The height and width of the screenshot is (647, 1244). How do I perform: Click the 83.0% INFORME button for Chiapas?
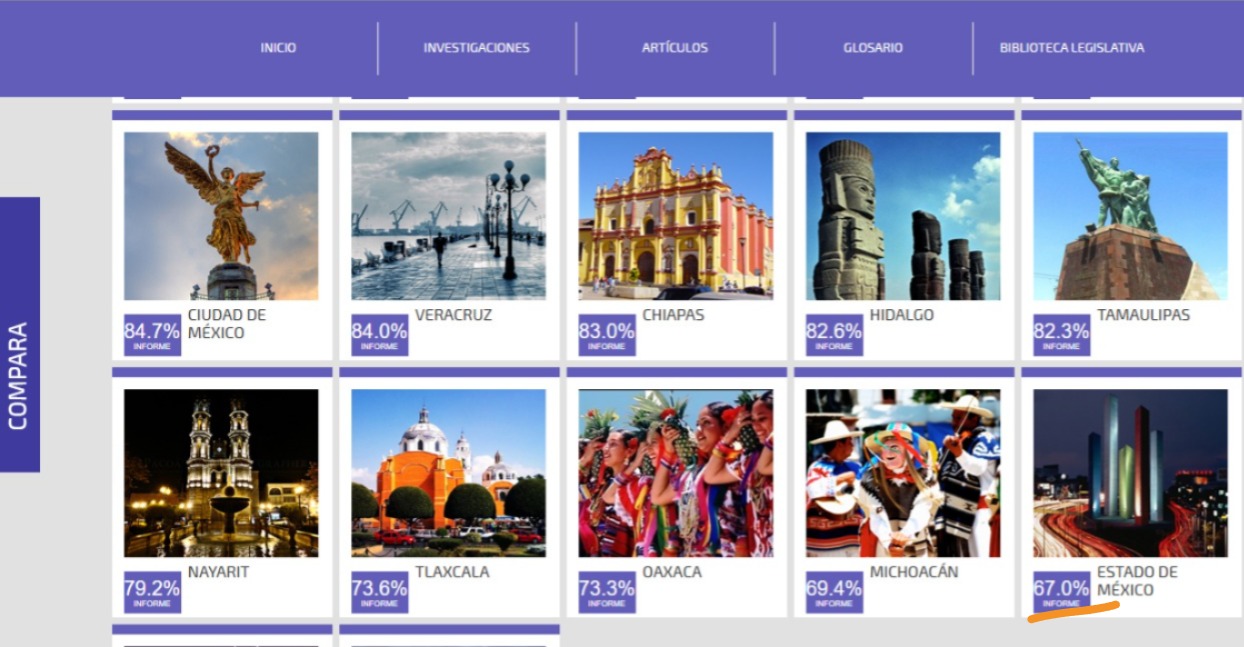coord(607,335)
